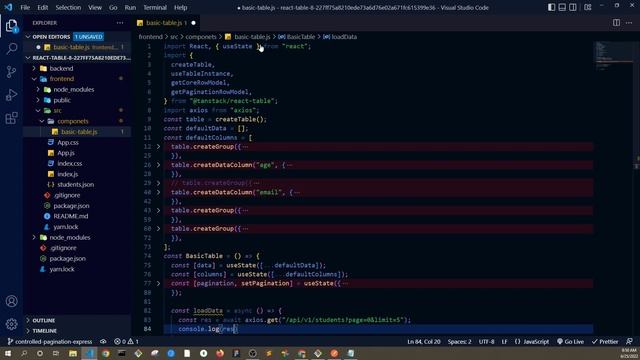Click the controlled-pagination-express branch indicator

tap(50, 342)
